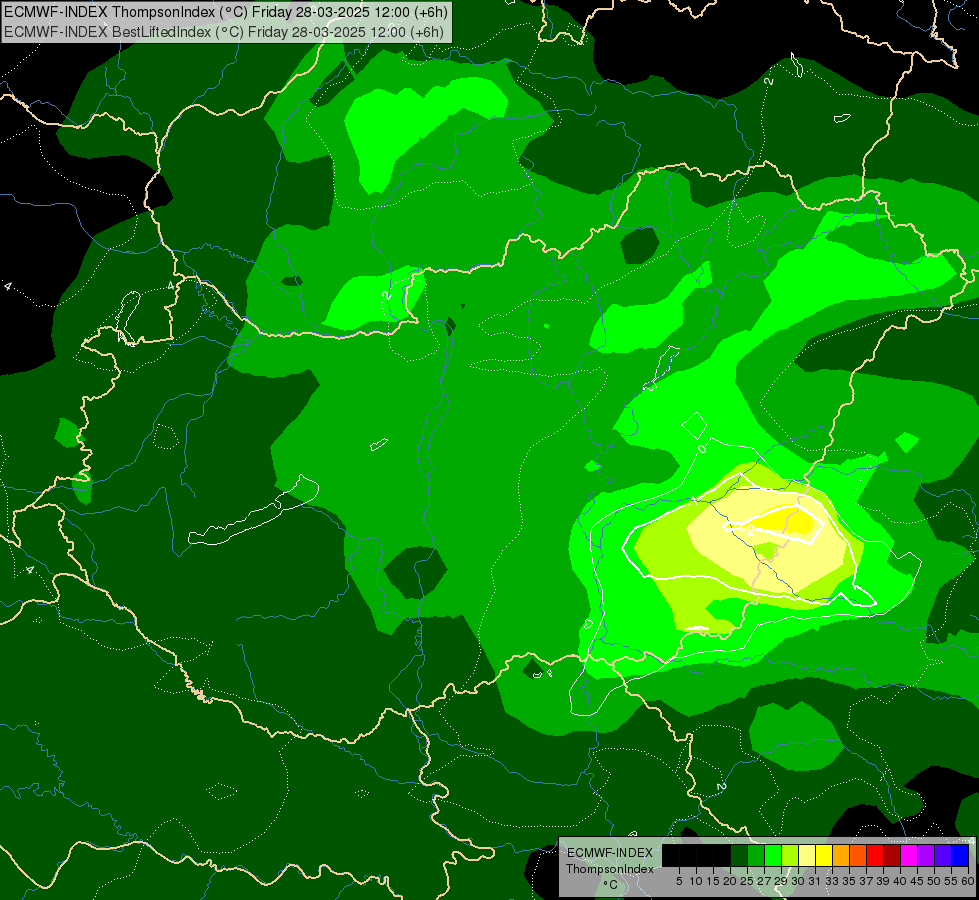Viewport: 979px width, 900px height.
Task: Click the 0 contour label above yellow area
Action: 702,448
